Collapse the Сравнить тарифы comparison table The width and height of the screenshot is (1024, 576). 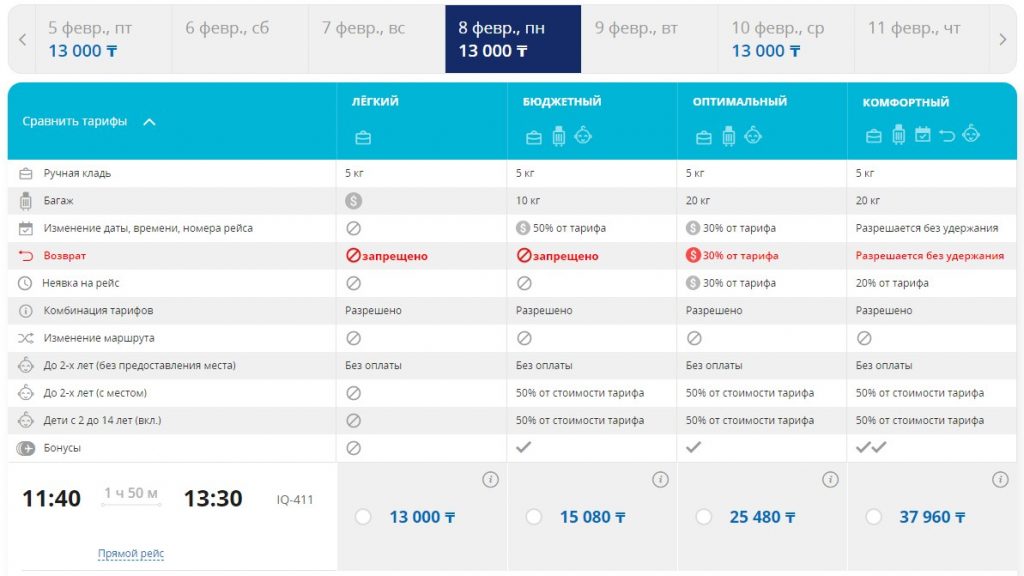149,122
